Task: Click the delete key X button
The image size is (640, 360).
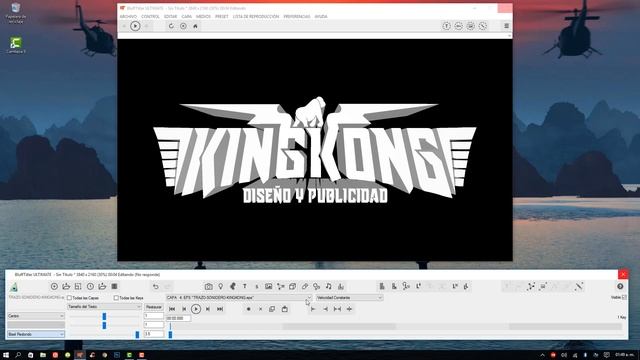Action: click(x=260, y=309)
